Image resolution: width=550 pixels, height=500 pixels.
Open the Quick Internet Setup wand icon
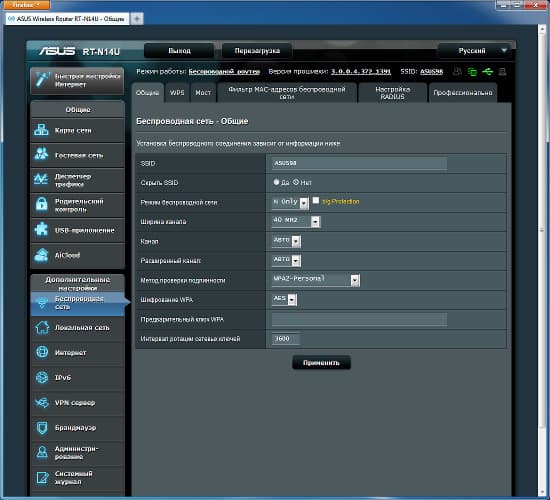tap(42, 80)
